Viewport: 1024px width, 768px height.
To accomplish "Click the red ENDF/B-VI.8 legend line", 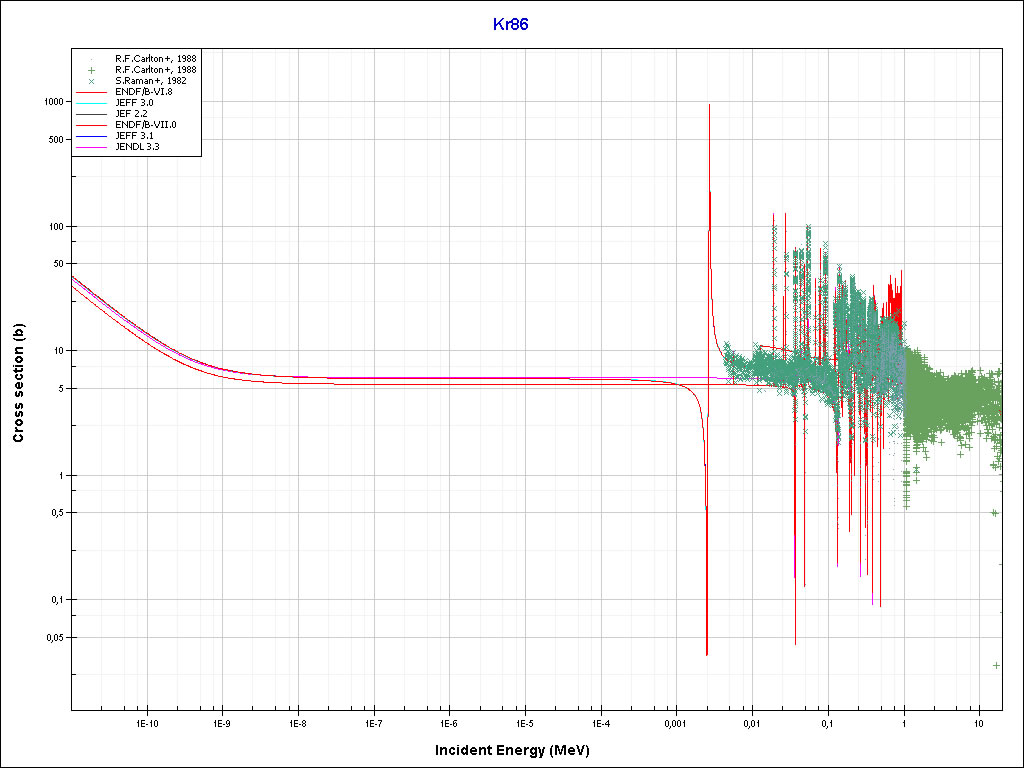I will (x=91, y=92).
